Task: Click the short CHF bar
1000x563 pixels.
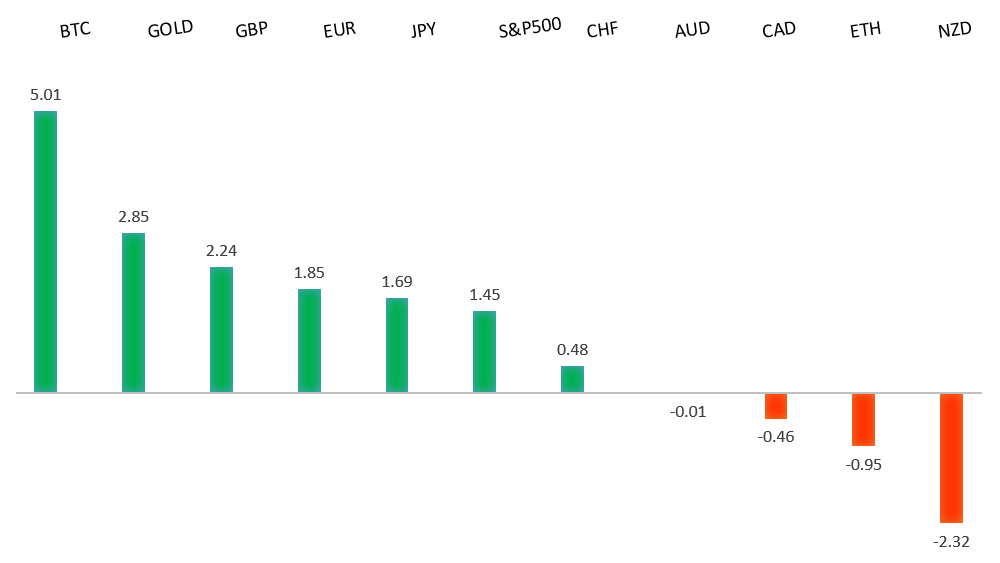Action: click(572, 379)
